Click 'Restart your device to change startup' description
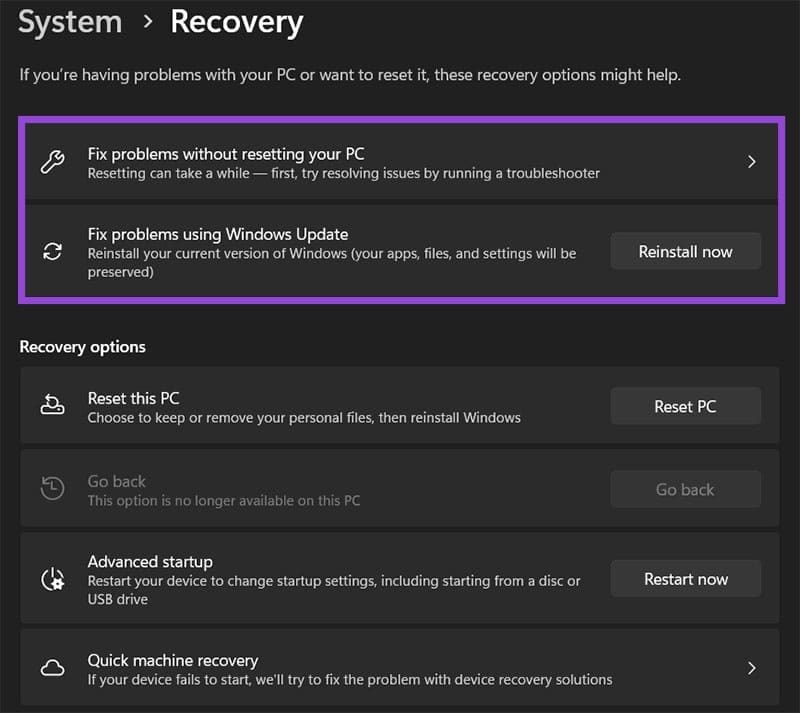The height and width of the screenshot is (713, 800). tap(334, 589)
